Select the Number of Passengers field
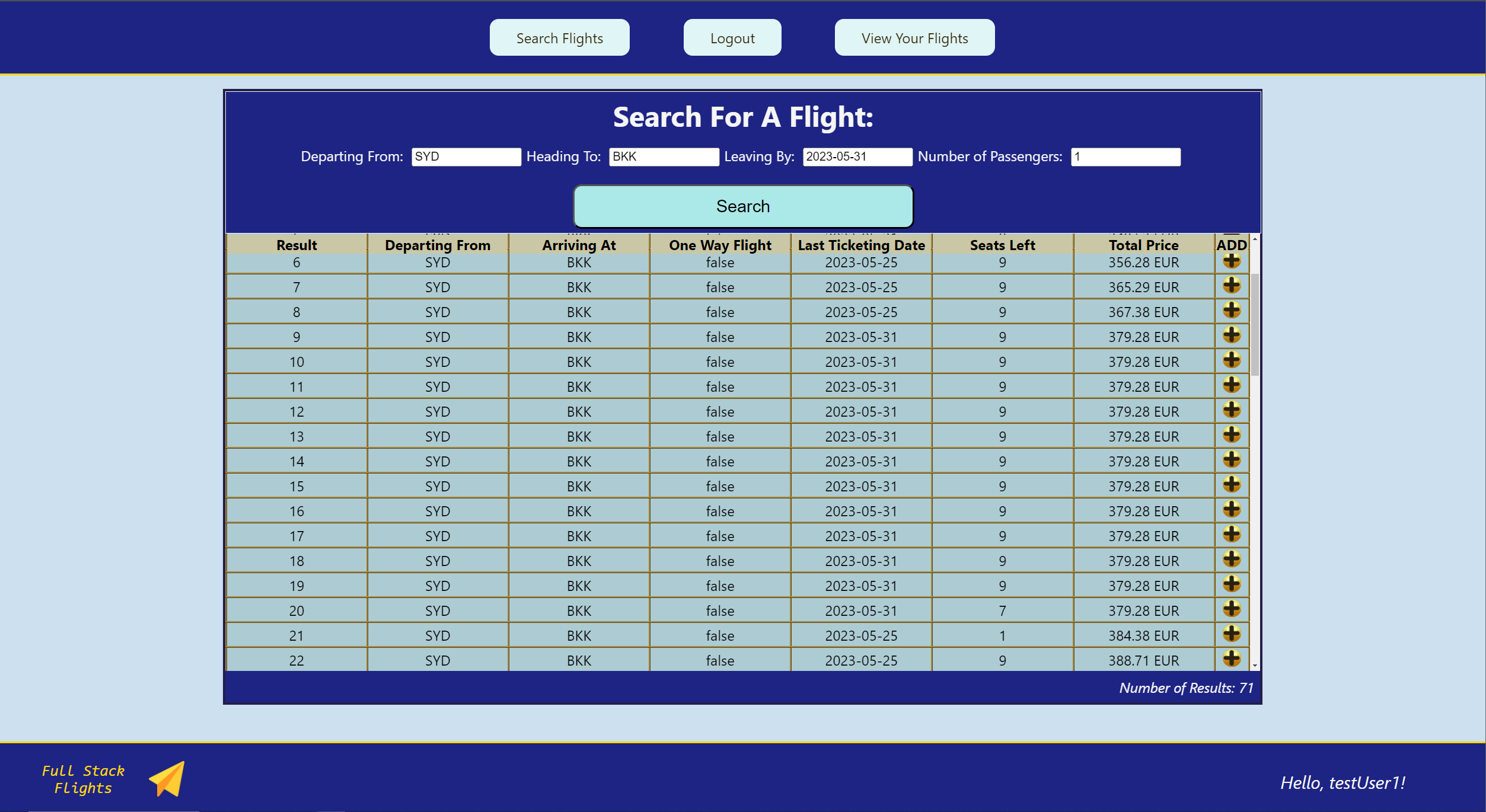Viewport: 1486px width, 812px height. [1125, 156]
